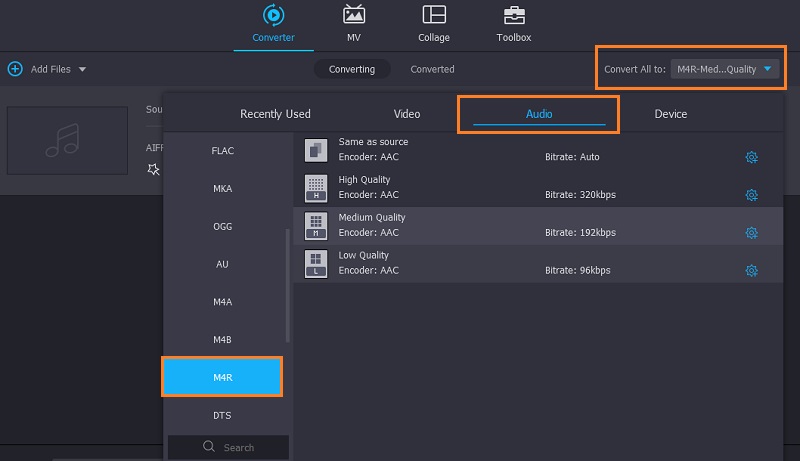Open the MV module icon
This screenshot has width=800, height=461.
point(354,16)
